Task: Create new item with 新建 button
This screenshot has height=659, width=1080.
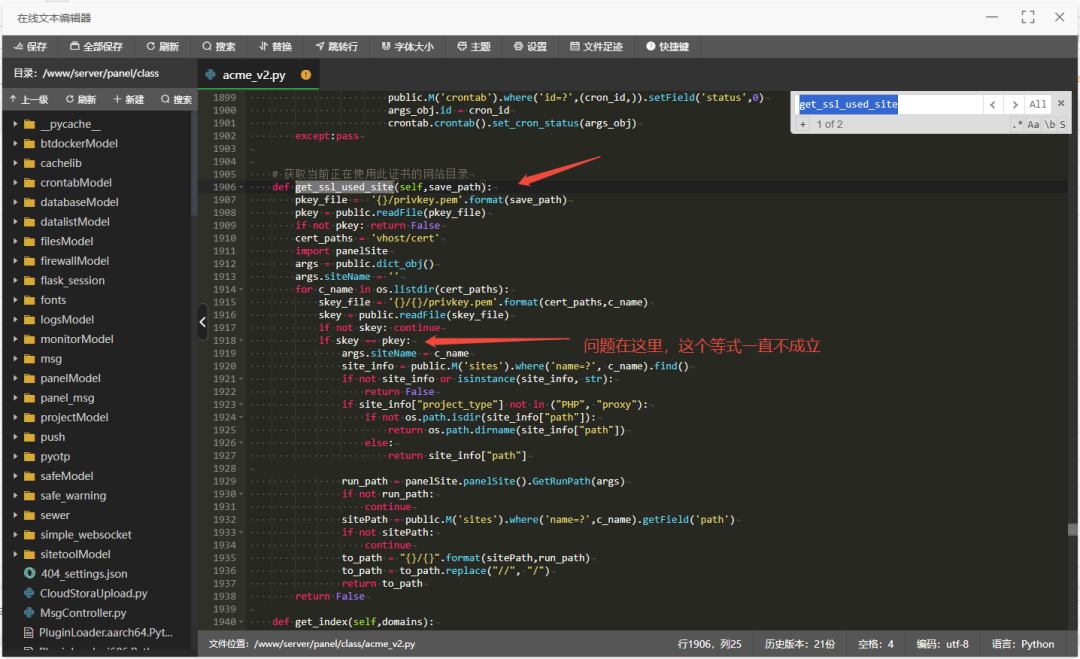Action: (129, 100)
